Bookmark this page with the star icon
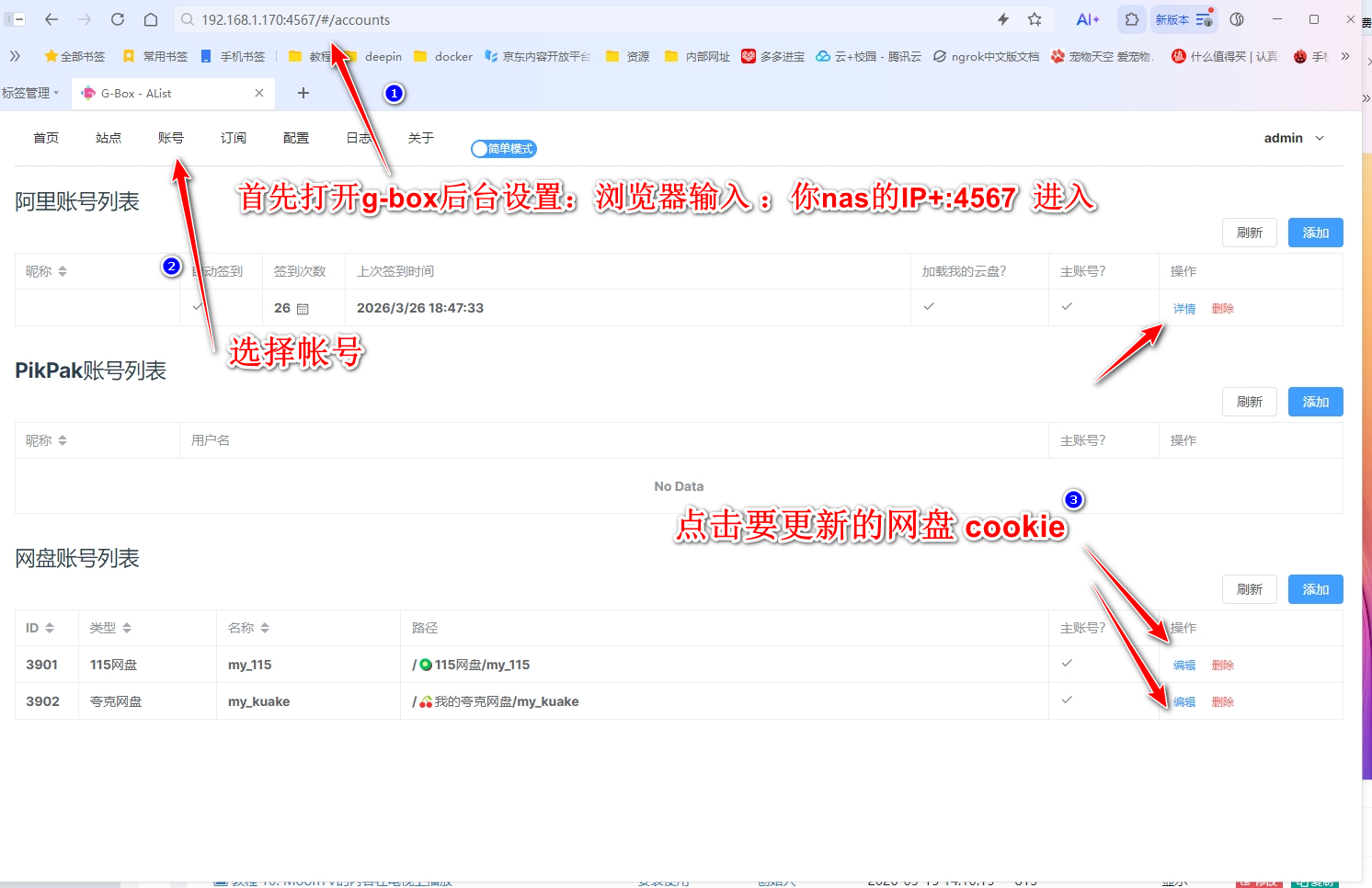Image resolution: width=1372 pixels, height=888 pixels. 1035,19
